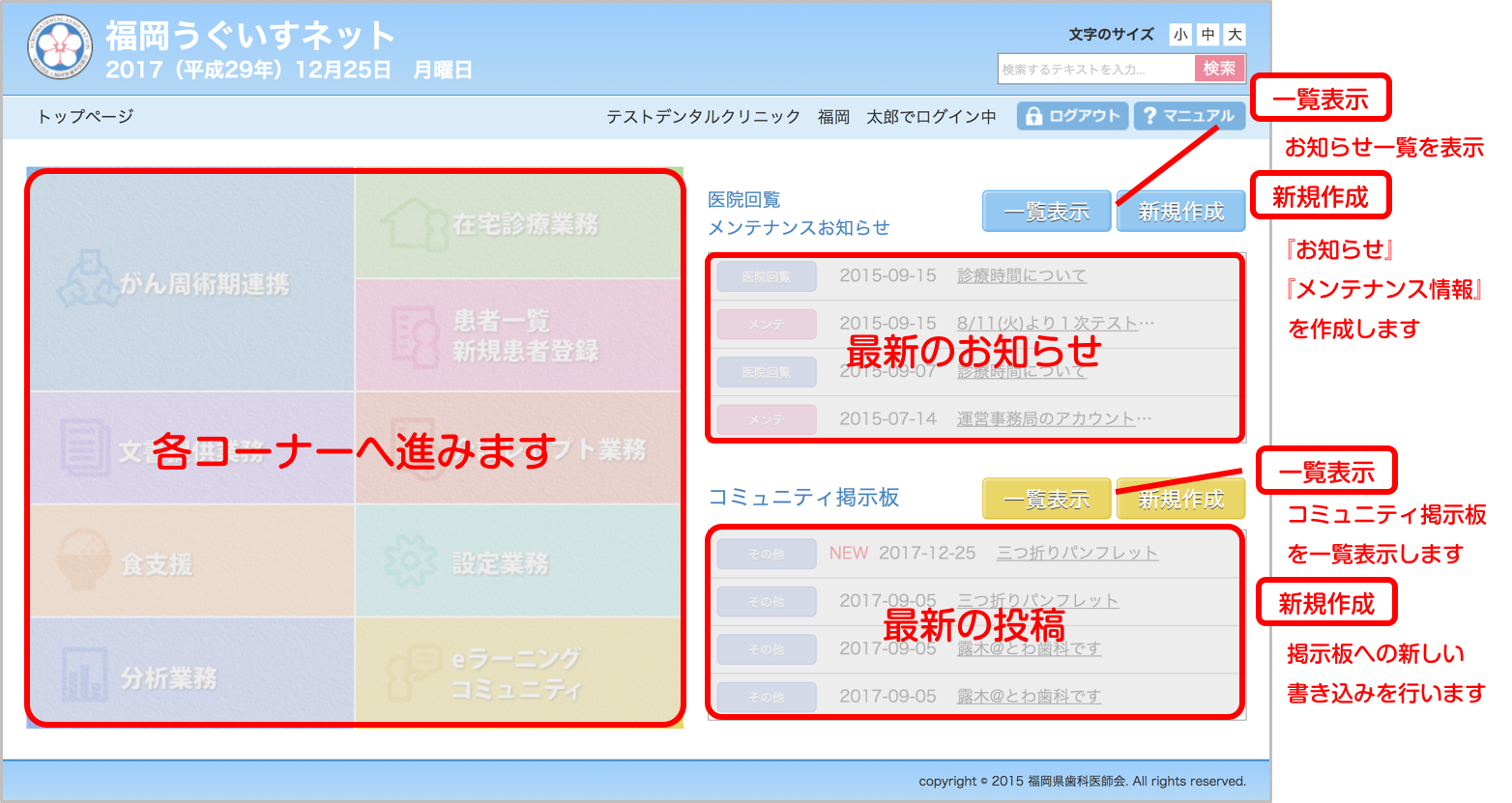Focus the search text input field

pos(1095,69)
